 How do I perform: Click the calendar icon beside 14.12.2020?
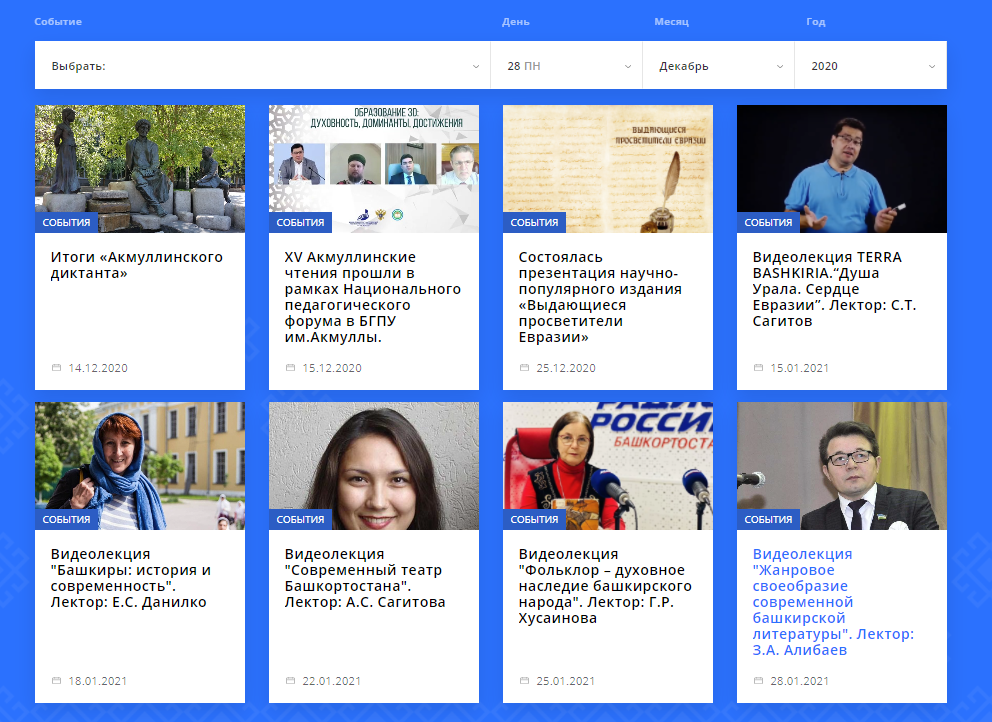coord(57,368)
